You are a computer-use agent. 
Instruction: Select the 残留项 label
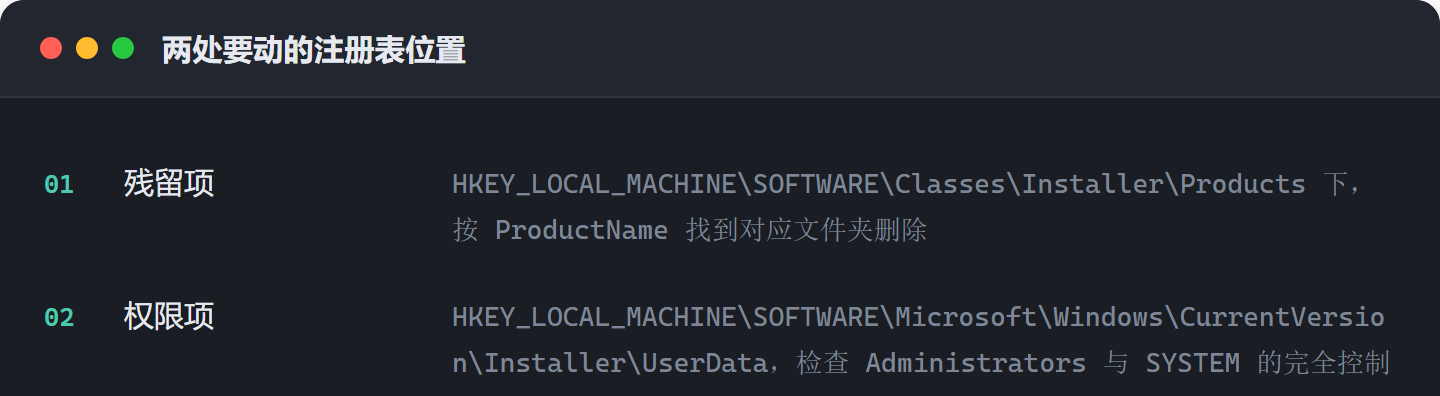point(169,183)
